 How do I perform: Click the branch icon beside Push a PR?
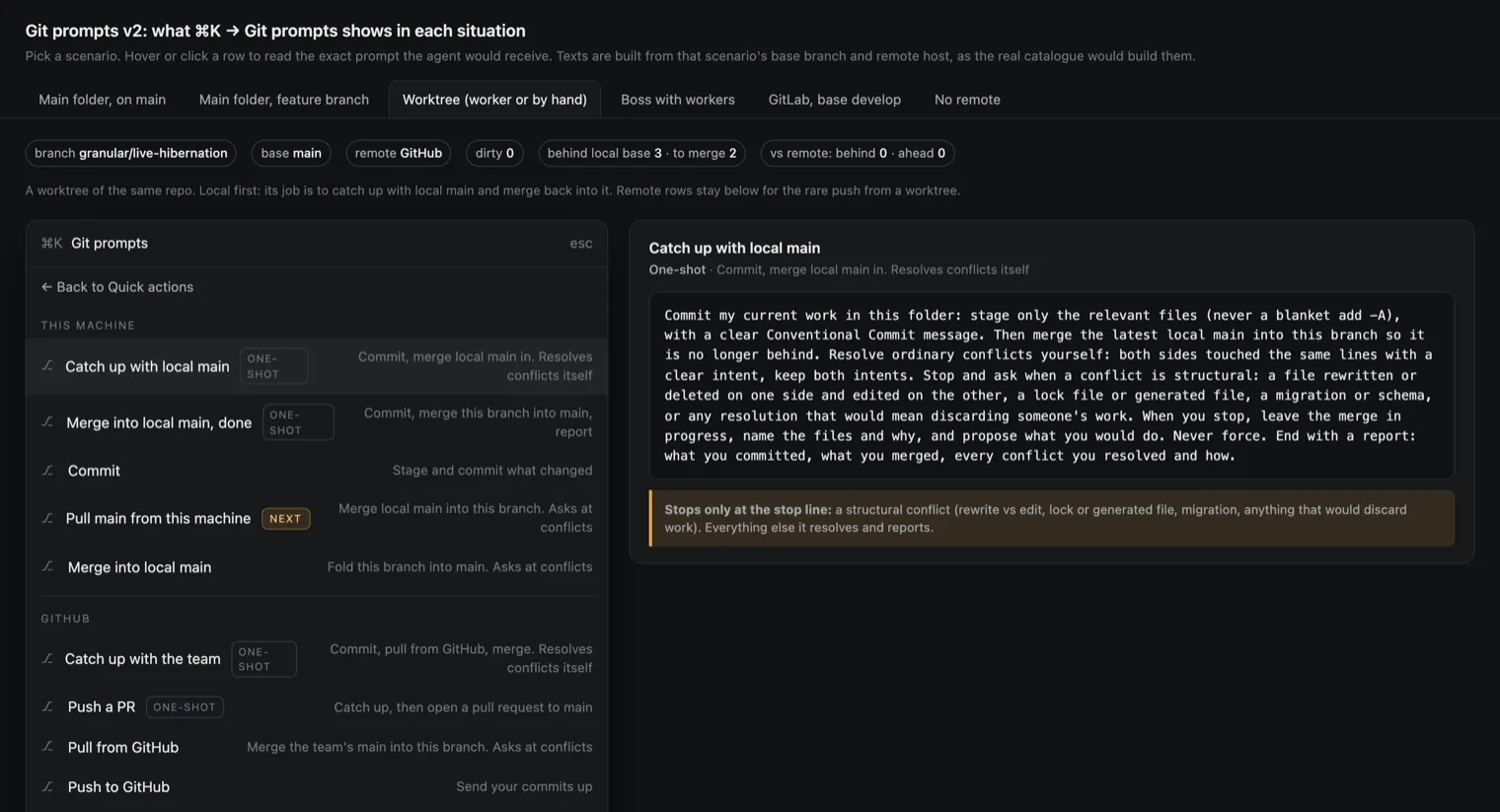47,706
